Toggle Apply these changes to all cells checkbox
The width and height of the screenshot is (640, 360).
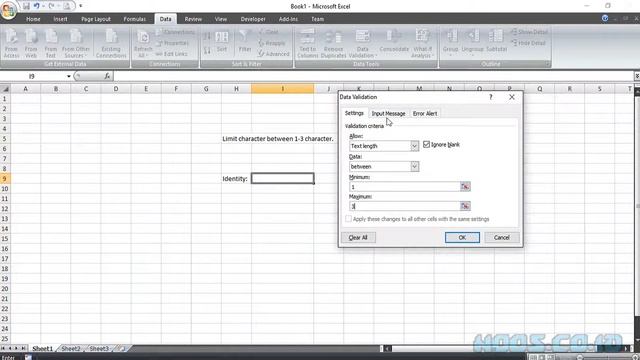click(348, 219)
